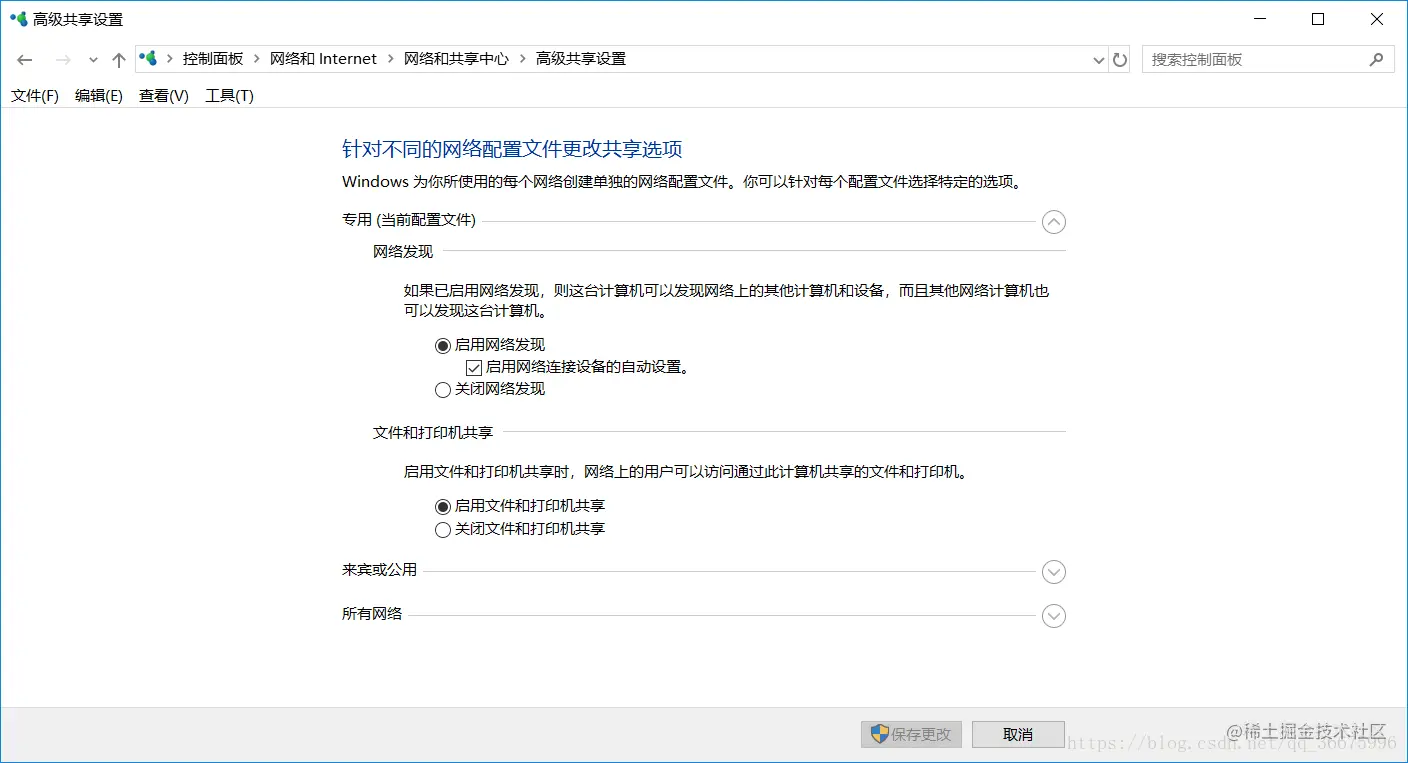The image size is (1408, 763).
Task: Click the network sharing icon in the address bar
Action: tap(148, 58)
